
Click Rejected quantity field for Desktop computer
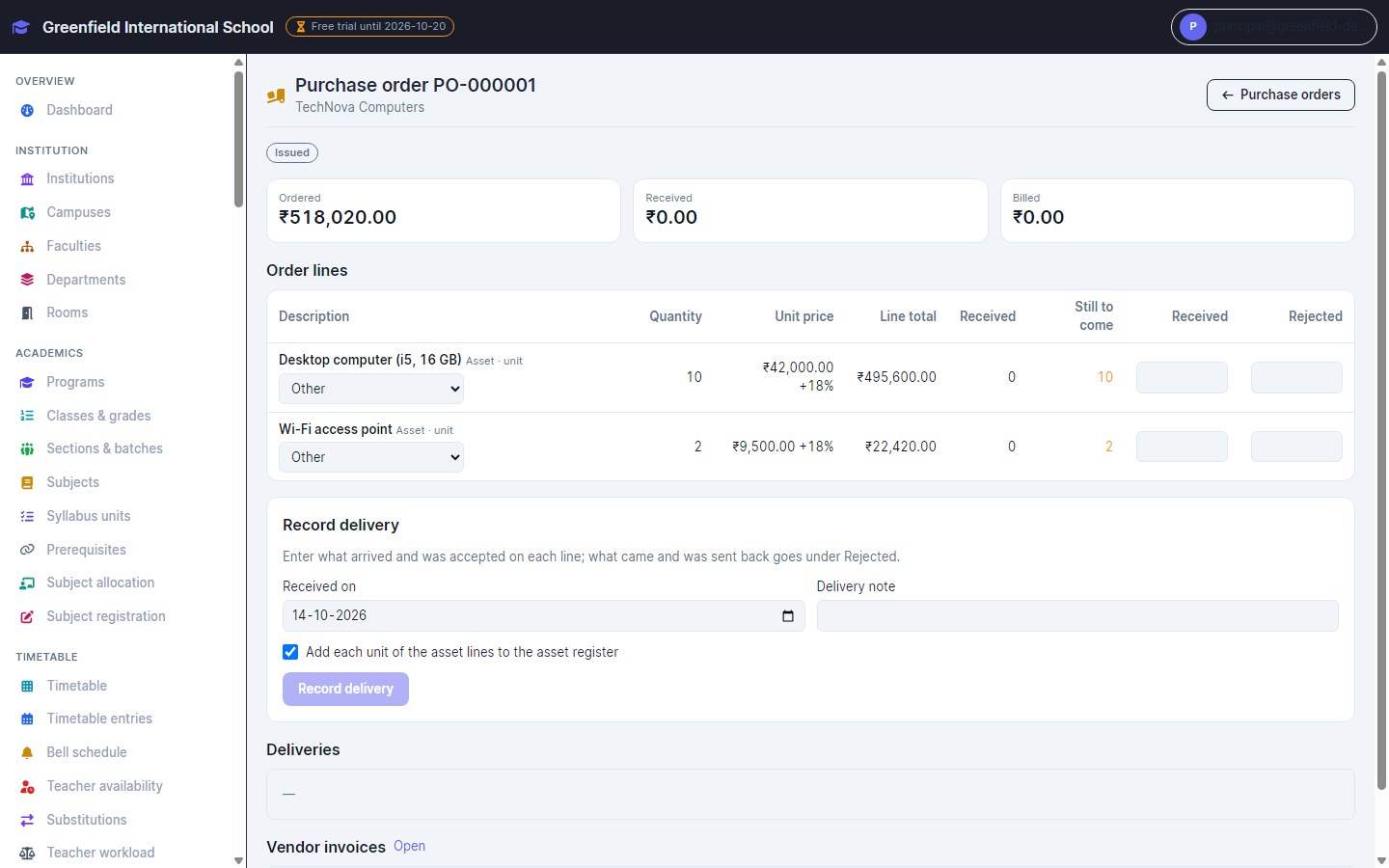pos(1296,377)
